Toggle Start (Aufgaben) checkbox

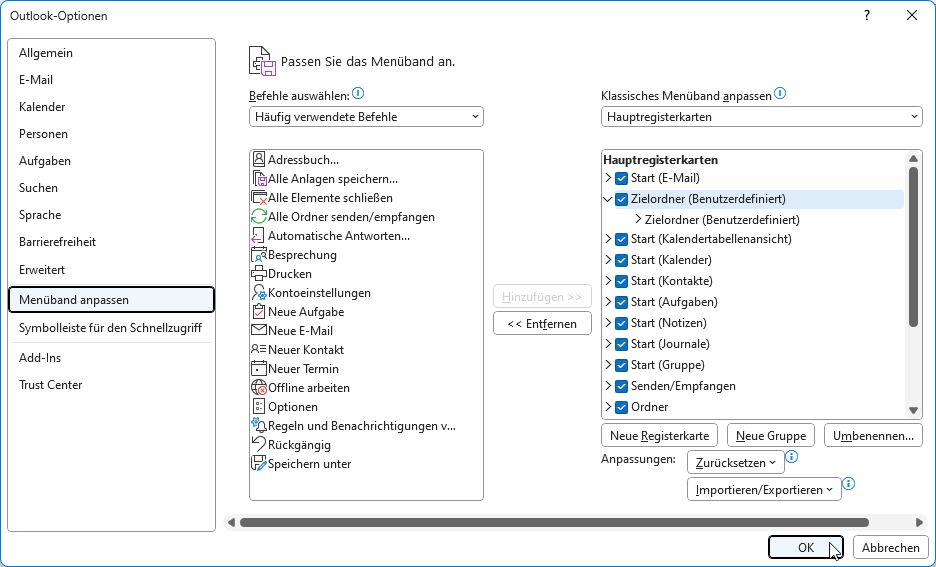[621, 302]
